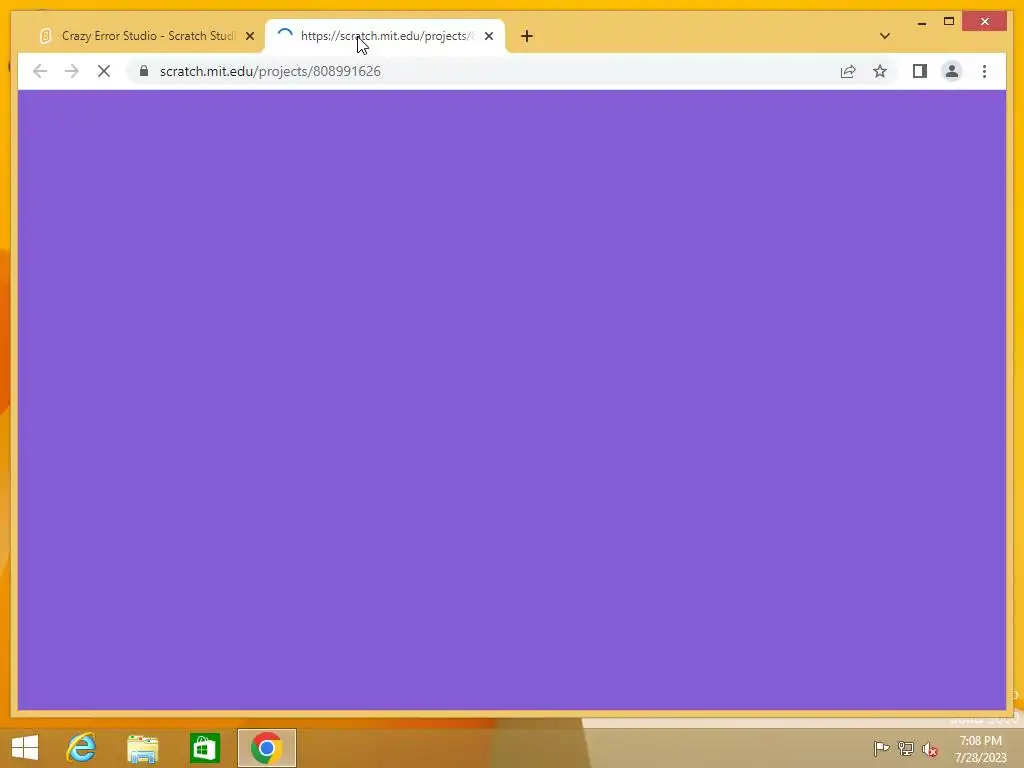View site security lock information

[x=144, y=71]
